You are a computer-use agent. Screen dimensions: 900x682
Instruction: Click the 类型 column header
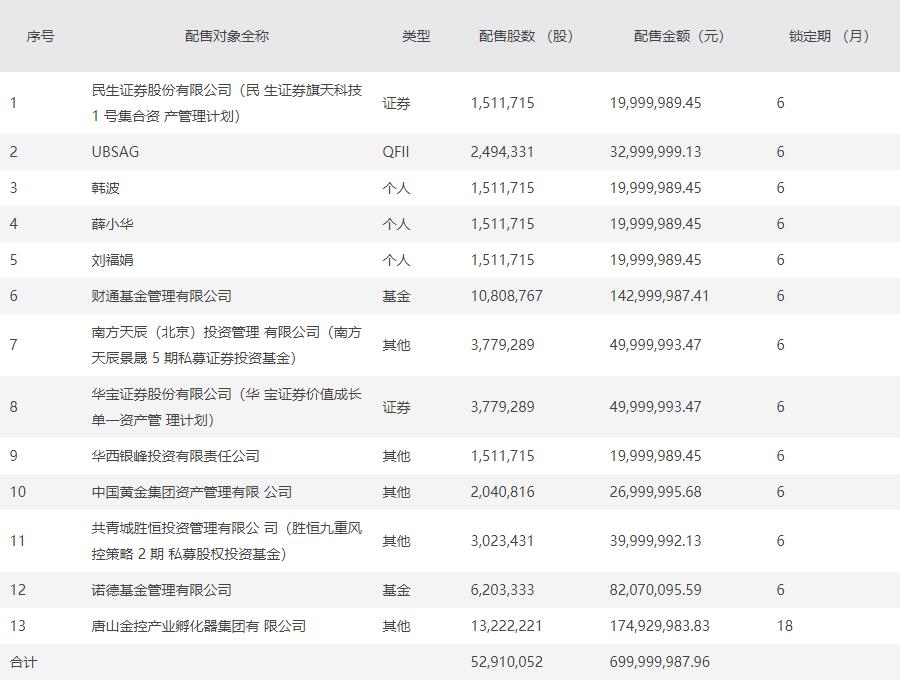pos(416,36)
